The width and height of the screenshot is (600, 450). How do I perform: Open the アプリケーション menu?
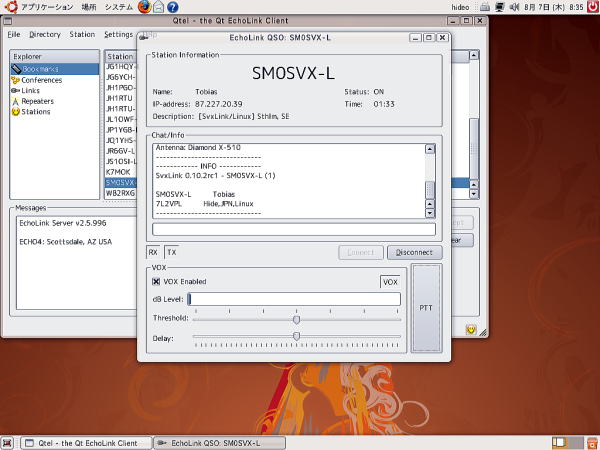(x=47, y=7)
